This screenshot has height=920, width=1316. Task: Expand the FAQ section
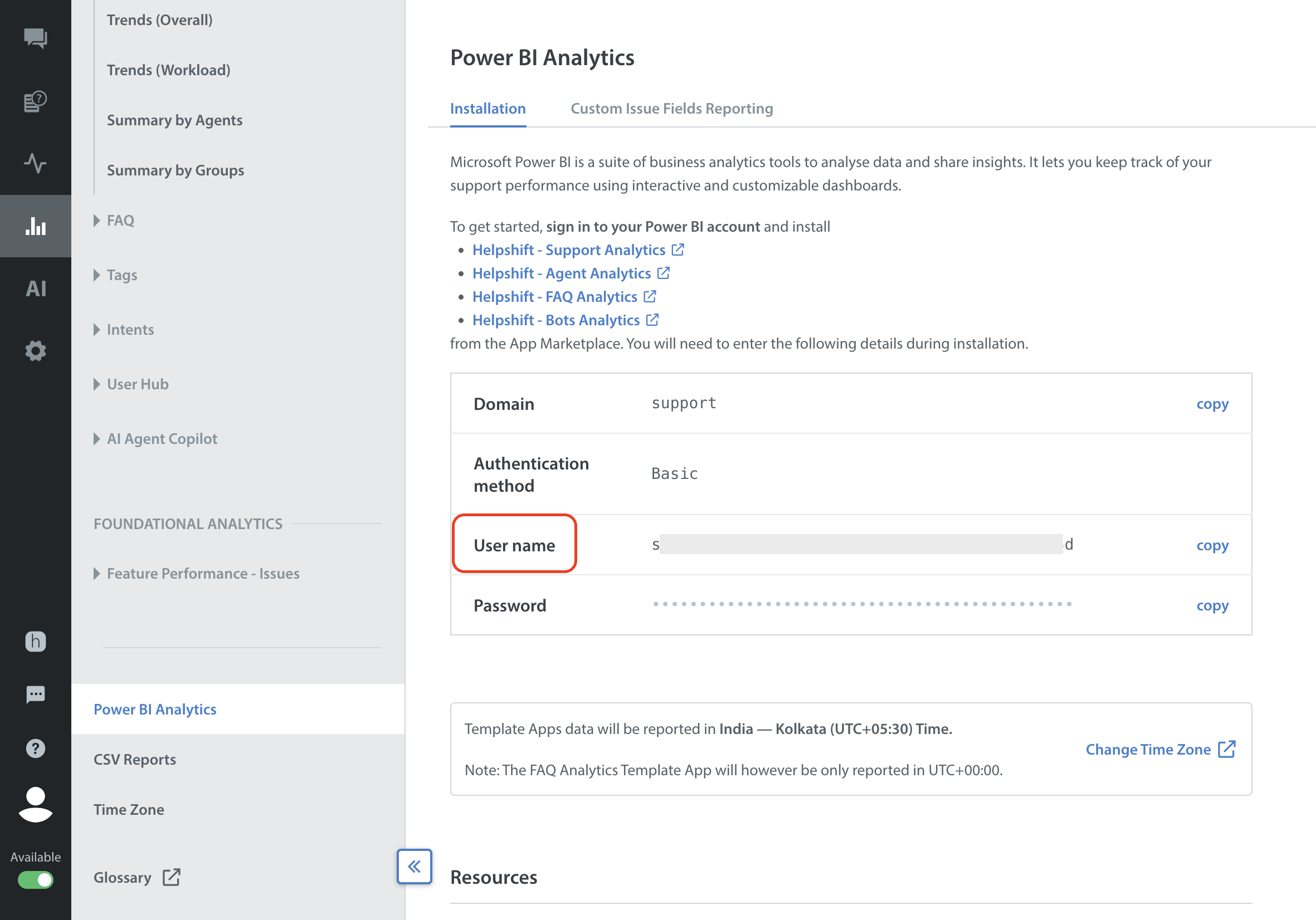[120, 221]
